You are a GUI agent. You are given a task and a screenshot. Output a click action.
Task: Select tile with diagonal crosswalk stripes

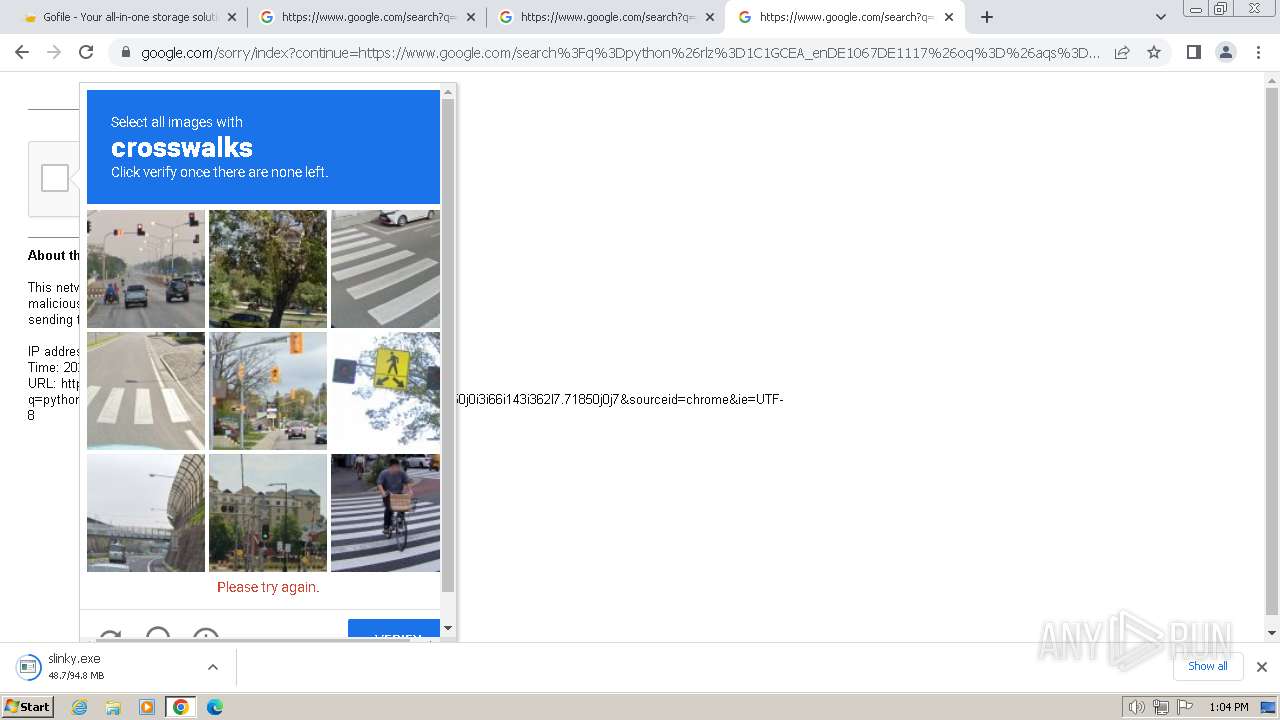pos(385,269)
